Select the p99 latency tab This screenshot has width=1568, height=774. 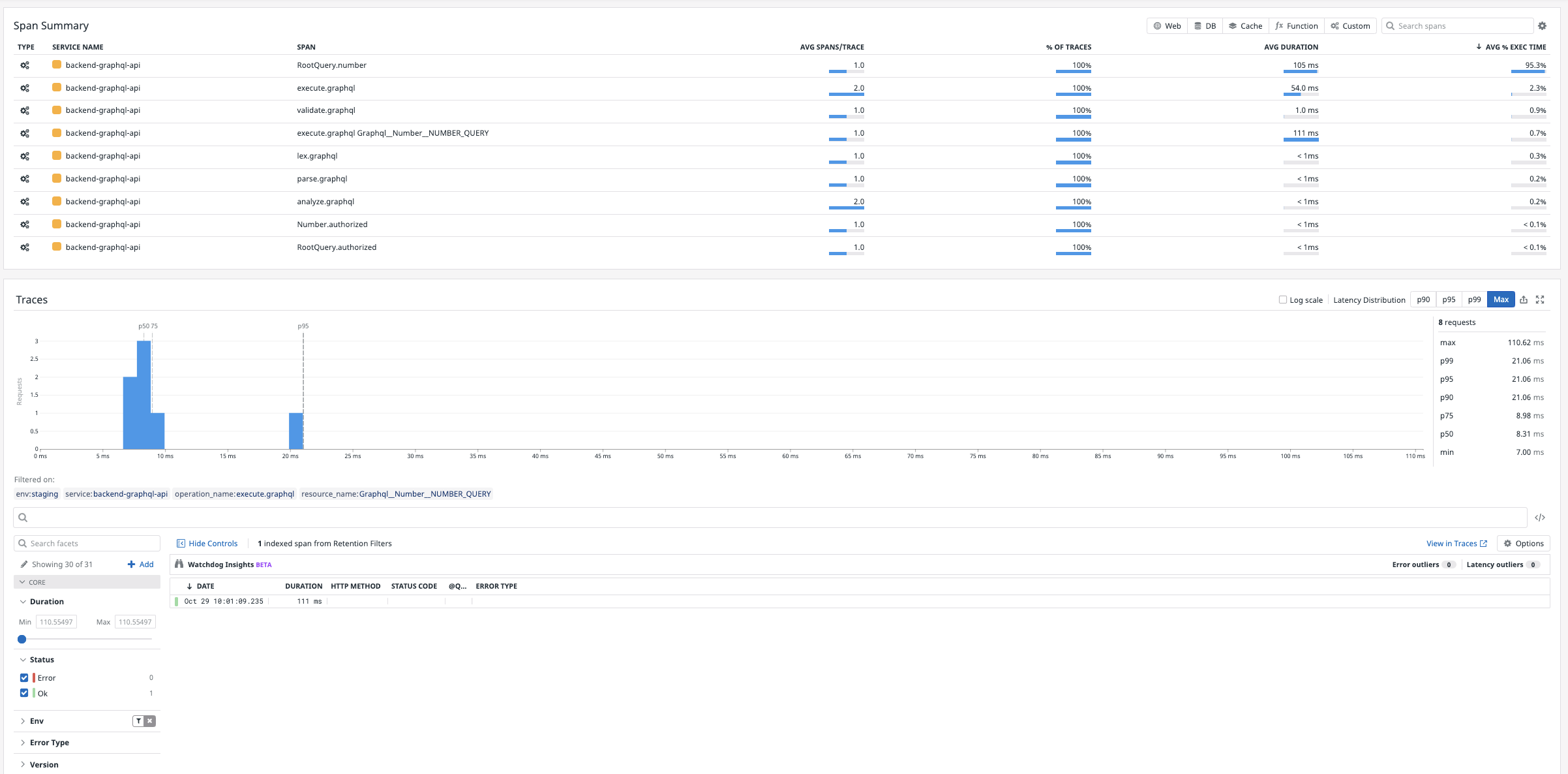(x=1474, y=299)
